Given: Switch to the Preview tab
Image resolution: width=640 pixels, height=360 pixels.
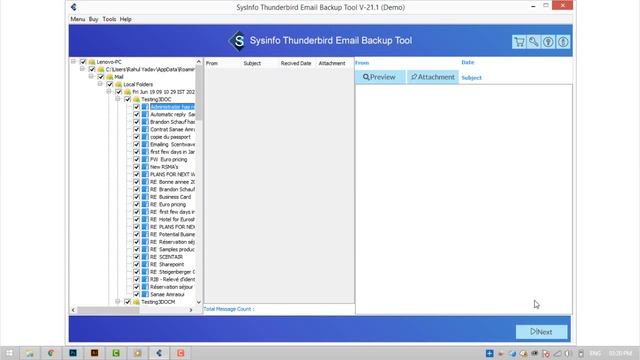Looking at the screenshot, I should 380,77.
